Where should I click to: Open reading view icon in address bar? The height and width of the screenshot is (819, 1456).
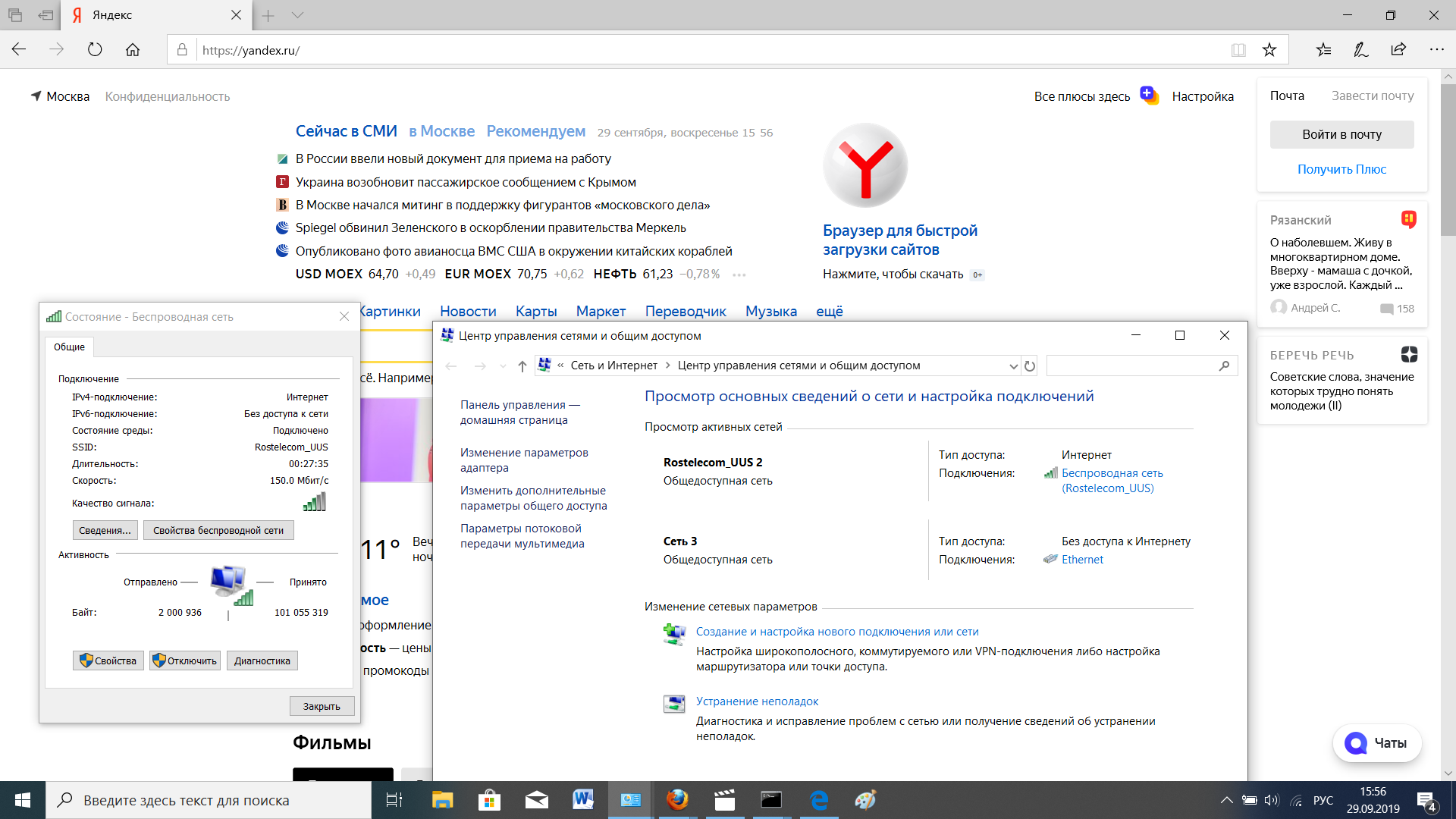pos(1238,50)
